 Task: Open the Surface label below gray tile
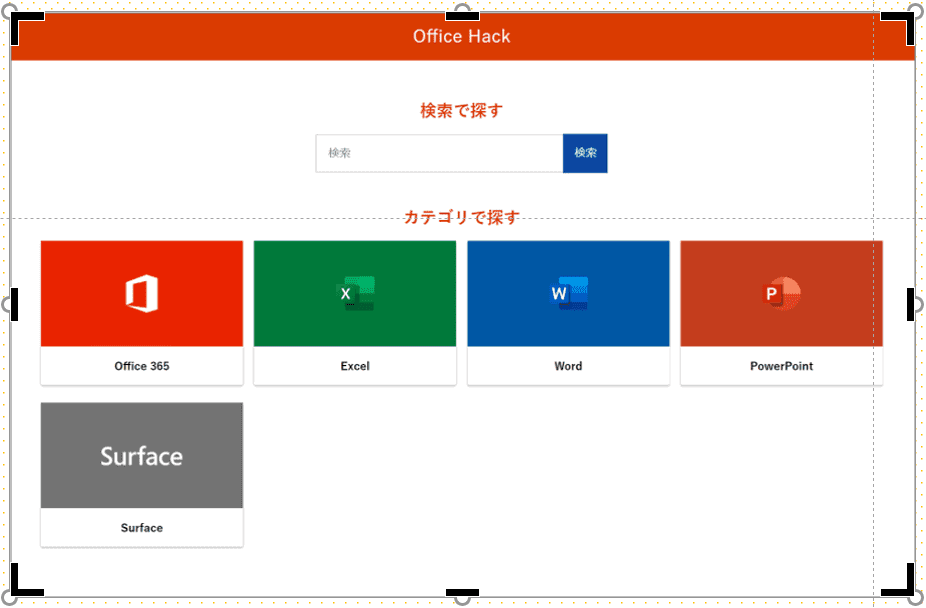tap(142, 528)
